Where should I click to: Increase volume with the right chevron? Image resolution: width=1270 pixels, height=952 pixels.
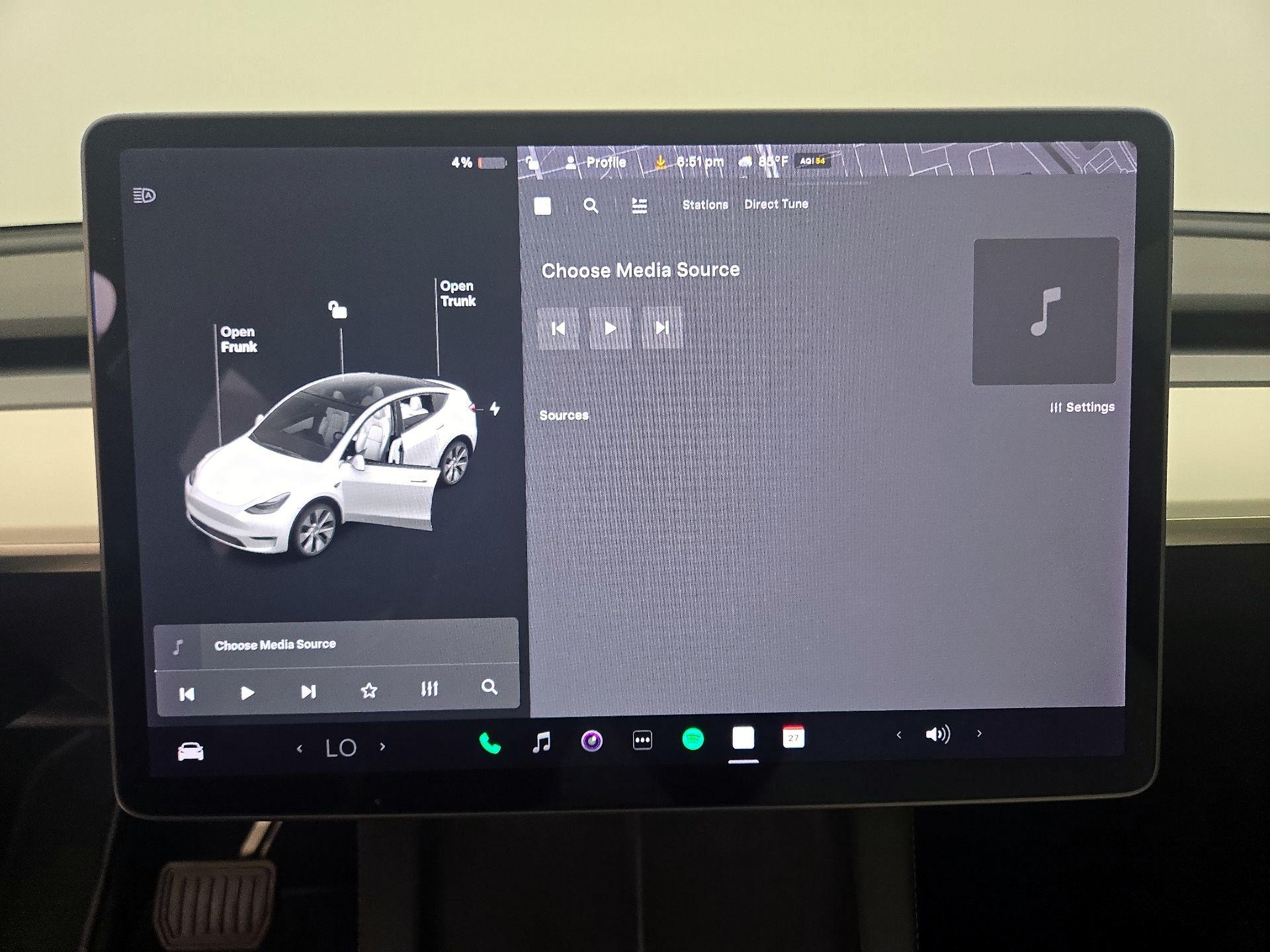coord(980,733)
